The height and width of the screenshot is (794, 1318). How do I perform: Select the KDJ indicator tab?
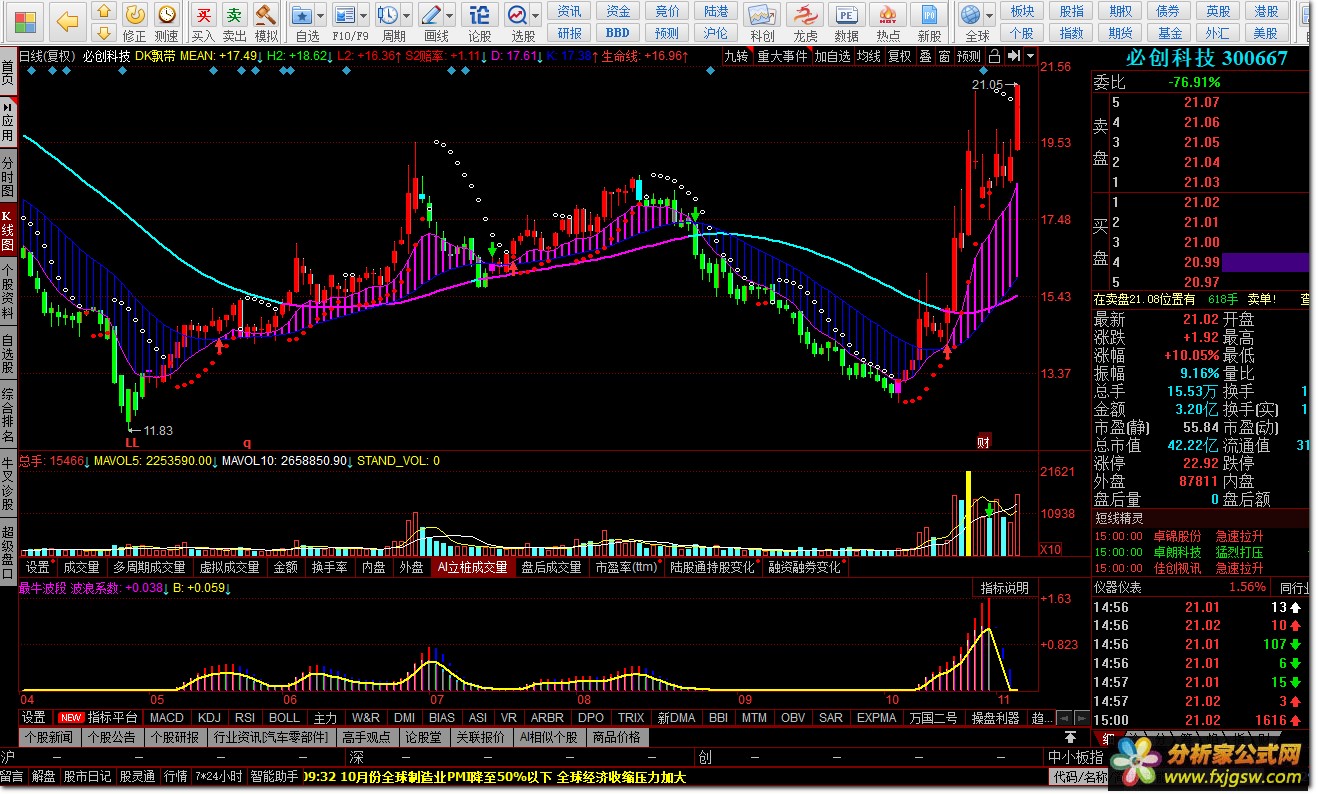click(209, 717)
